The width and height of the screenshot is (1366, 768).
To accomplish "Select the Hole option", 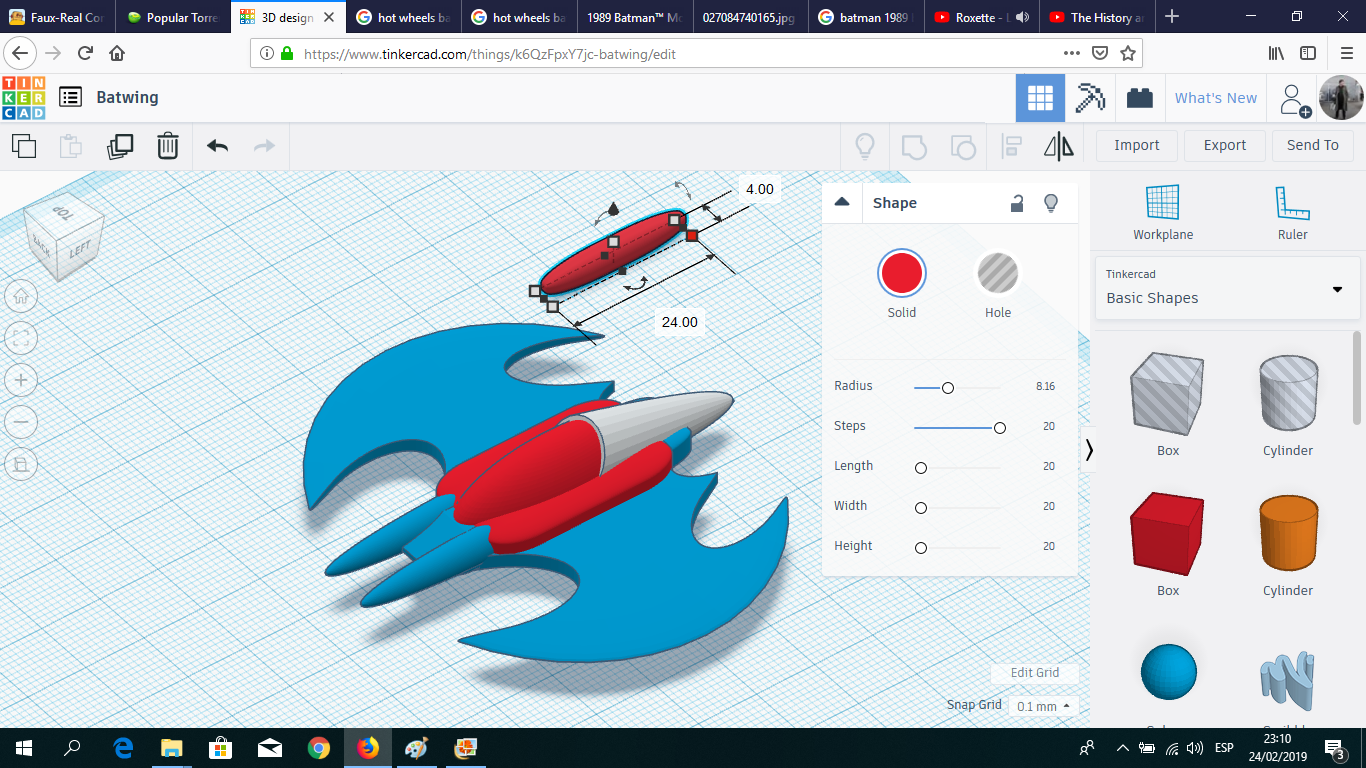I will (x=998, y=273).
